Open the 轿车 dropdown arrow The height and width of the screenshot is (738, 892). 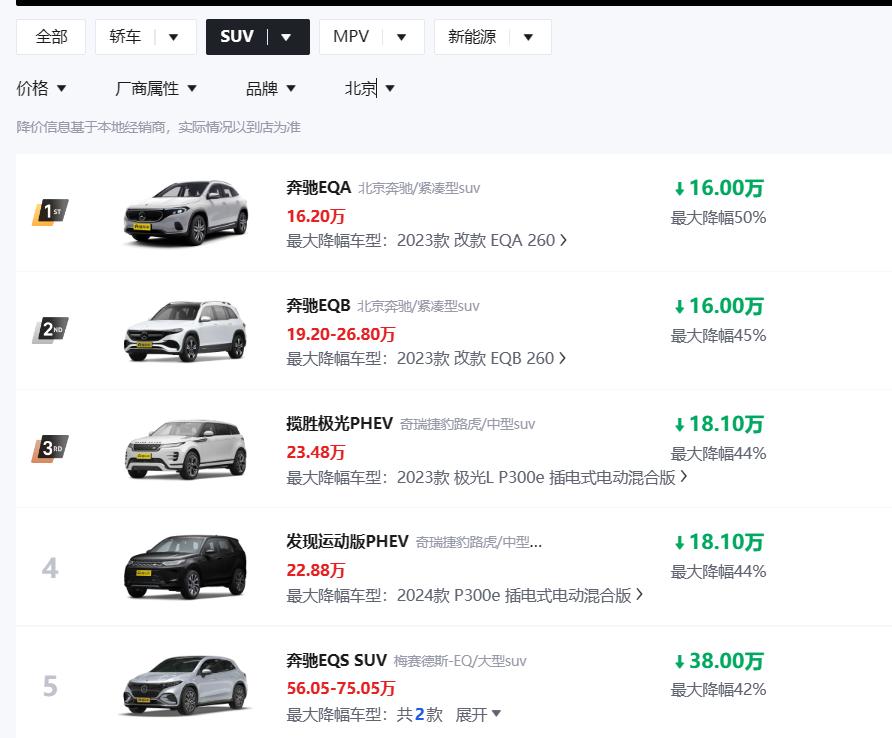click(x=174, y=38)
